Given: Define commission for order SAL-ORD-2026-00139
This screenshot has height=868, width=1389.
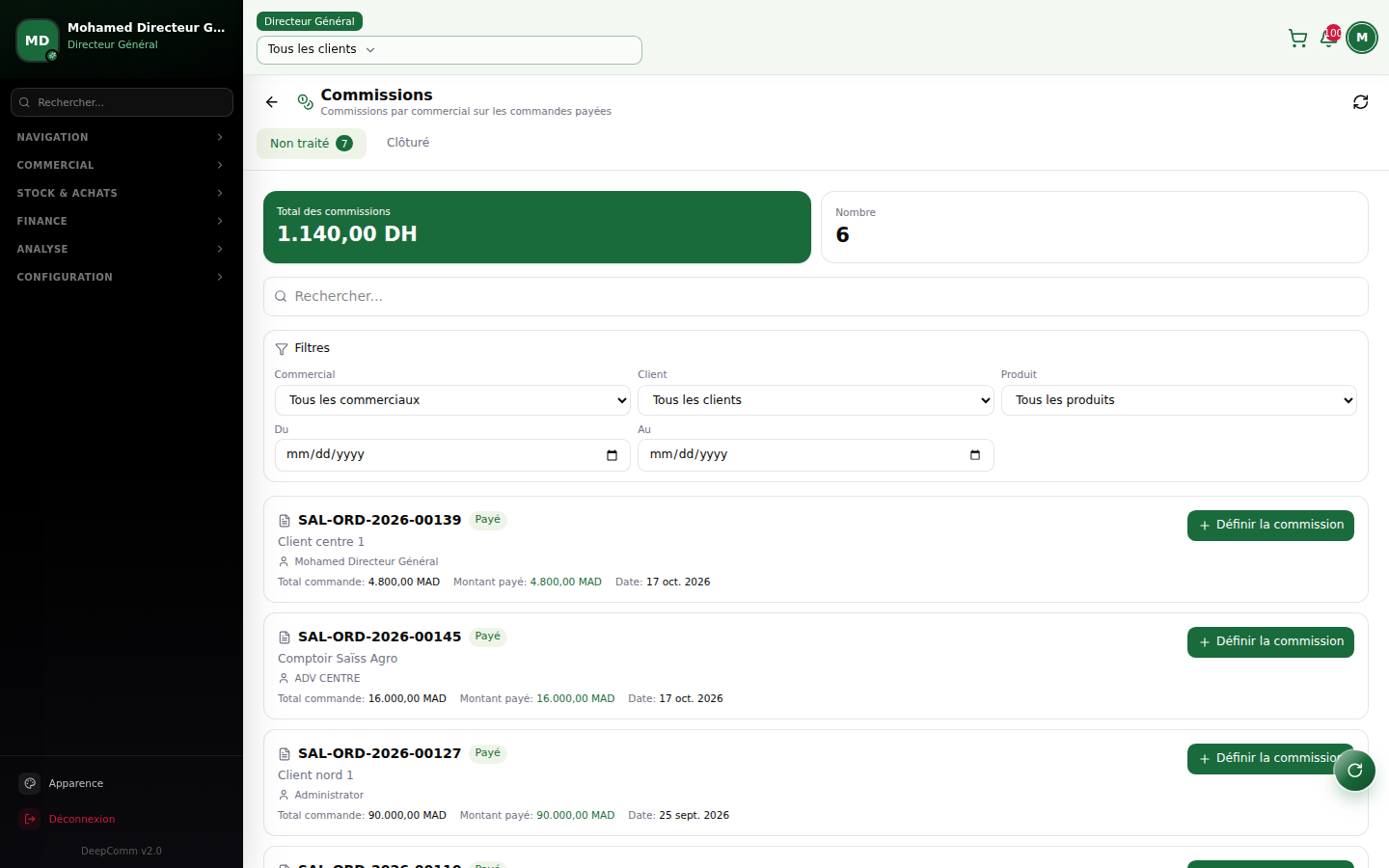Looking at the screenshot, I should click(x=1270, y=526).
